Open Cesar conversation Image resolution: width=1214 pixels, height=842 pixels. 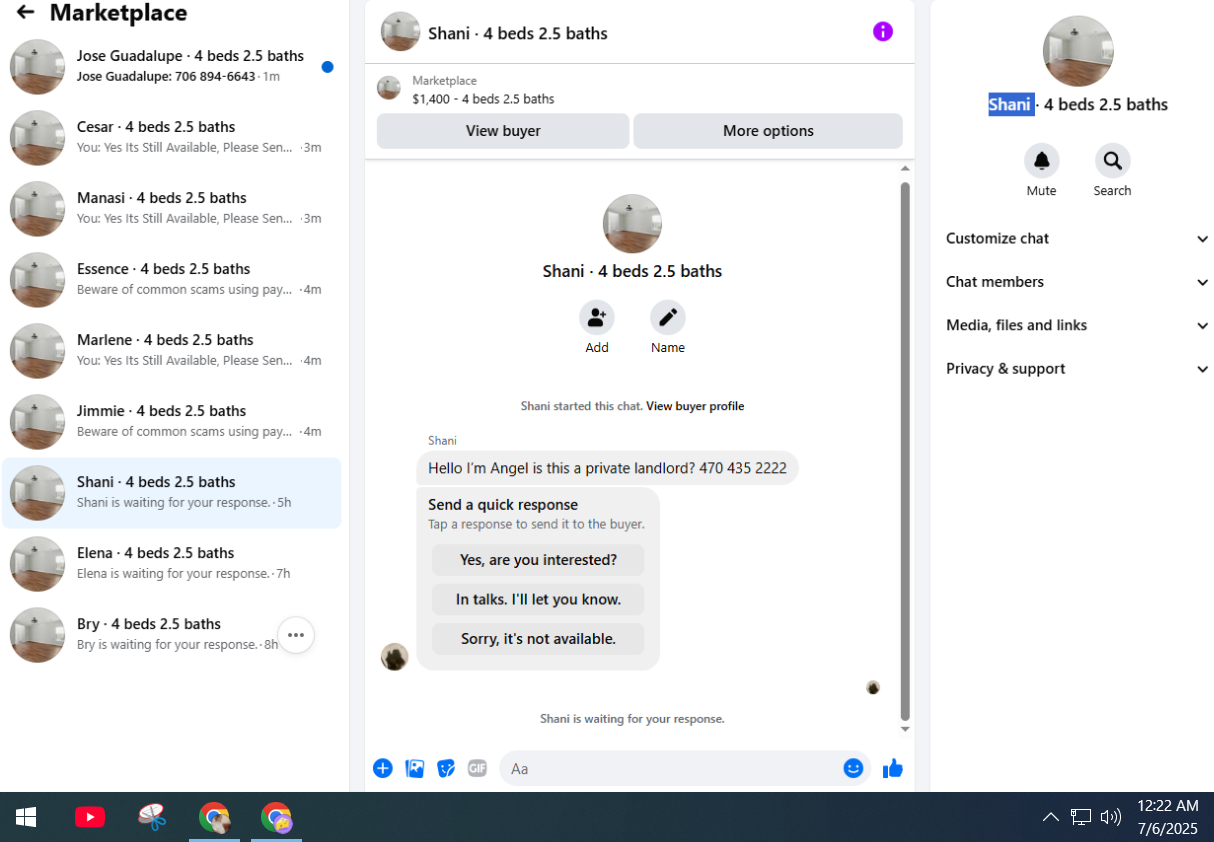coord(172,138)
